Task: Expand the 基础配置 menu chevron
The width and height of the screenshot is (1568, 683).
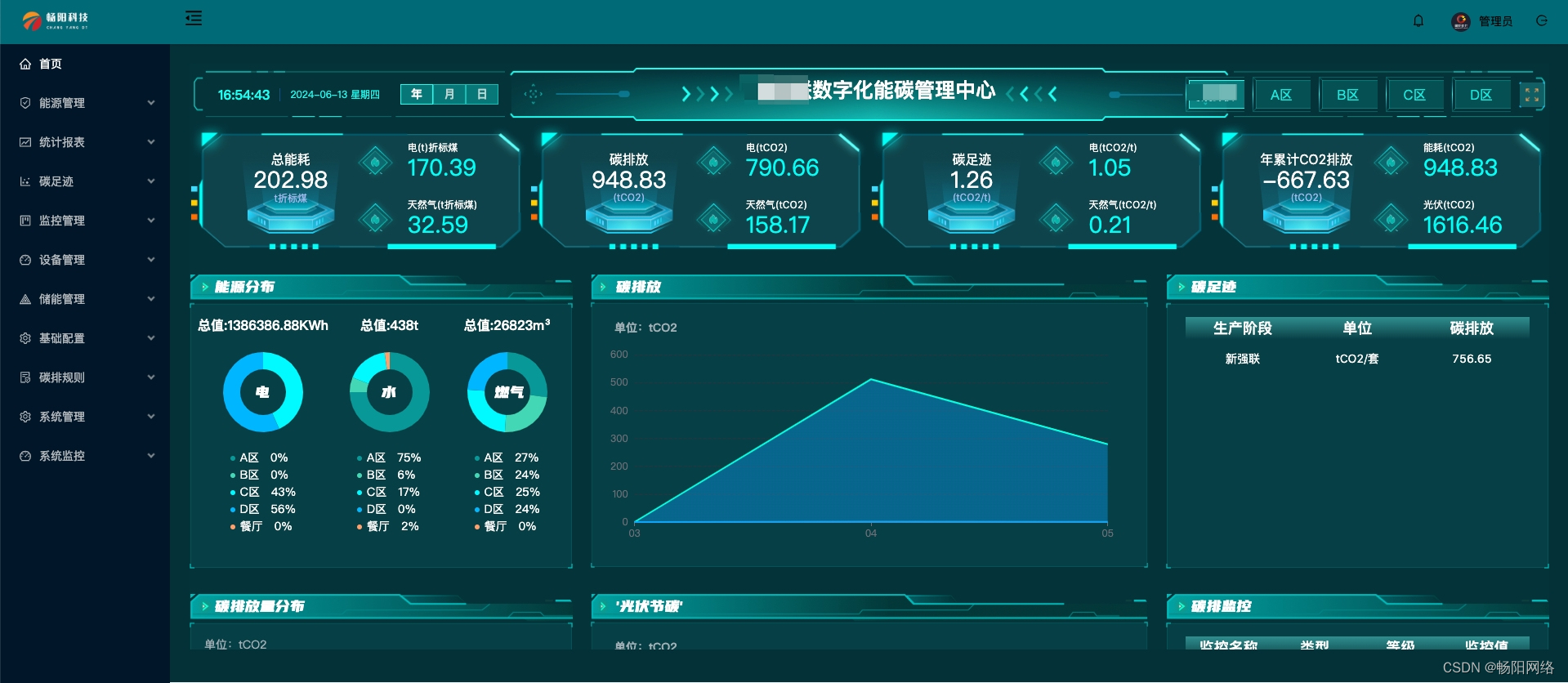Action: (x=151, y=338)
